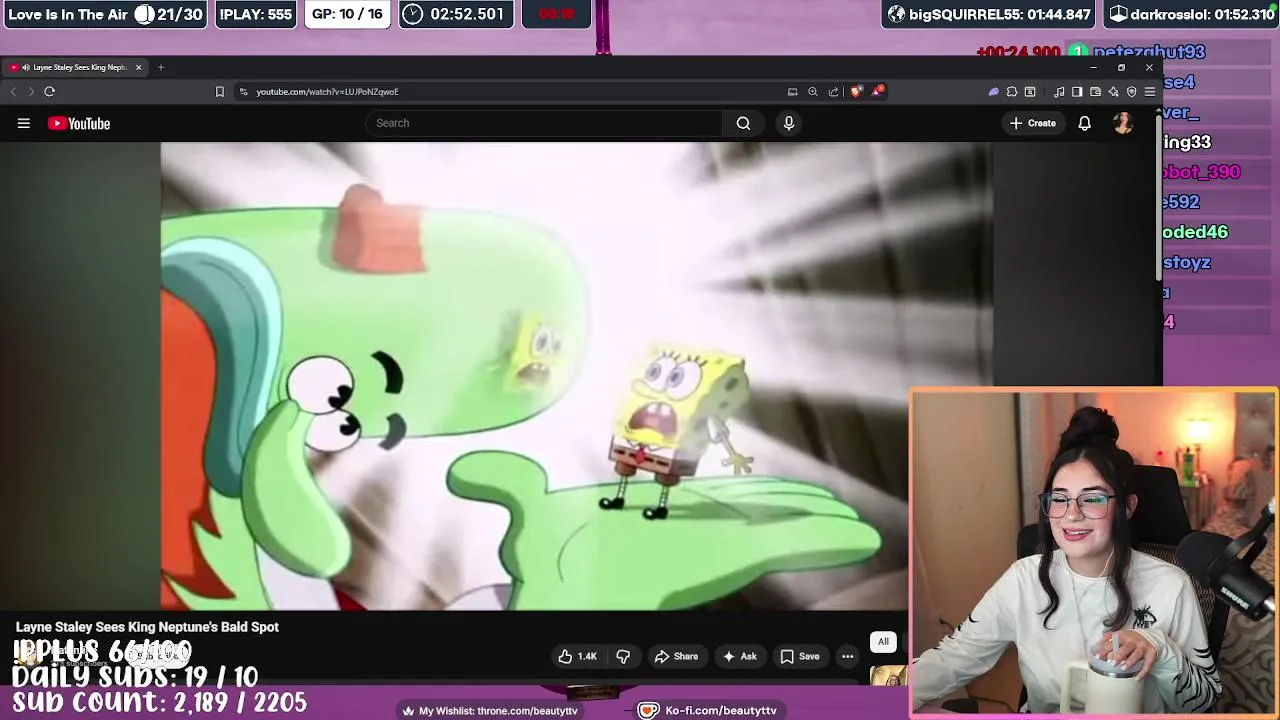
Task: Open YouTube notifications bell
Action: [1084, 123]
